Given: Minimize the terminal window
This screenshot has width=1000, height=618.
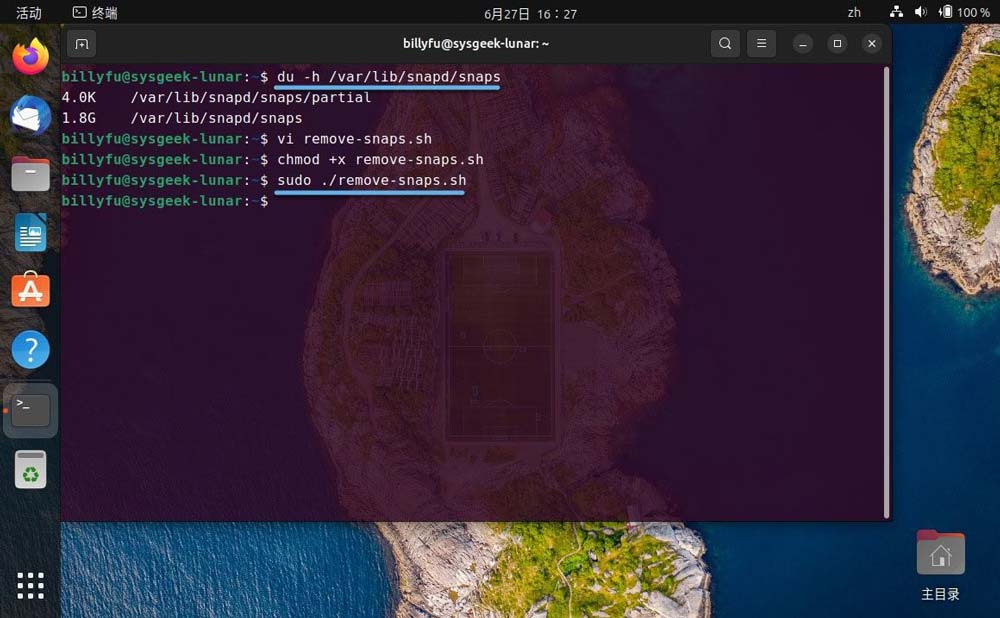Looking at the screenshot, I should point(803,43).
